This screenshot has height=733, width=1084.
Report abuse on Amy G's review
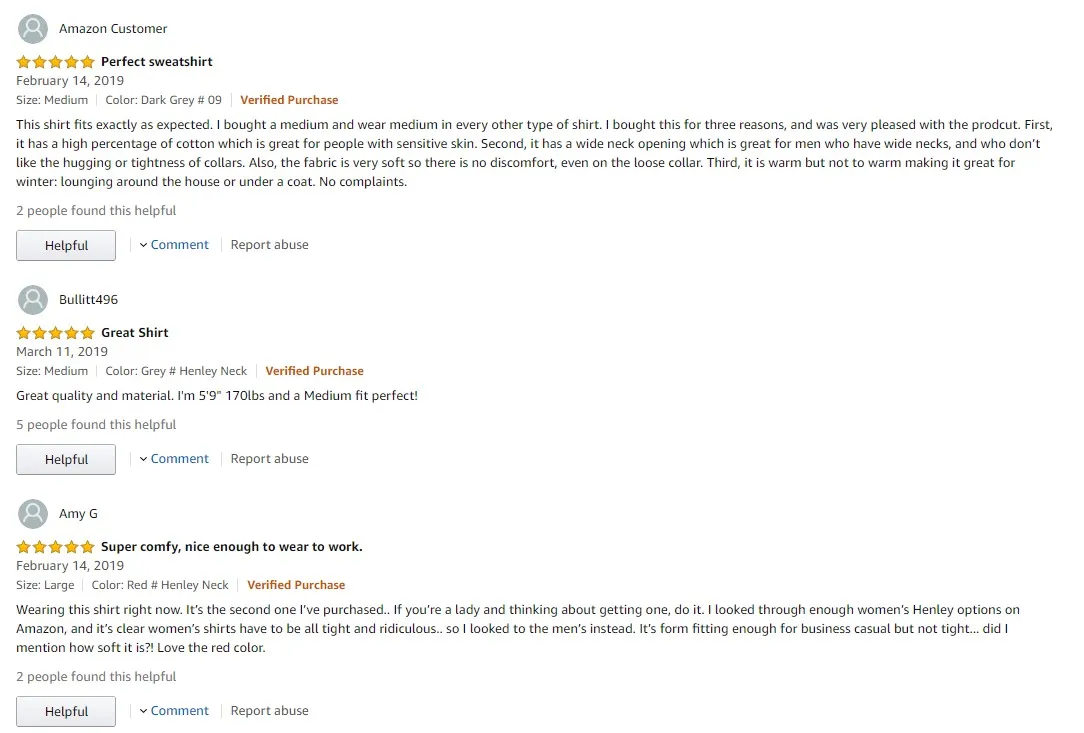[269, 711]
